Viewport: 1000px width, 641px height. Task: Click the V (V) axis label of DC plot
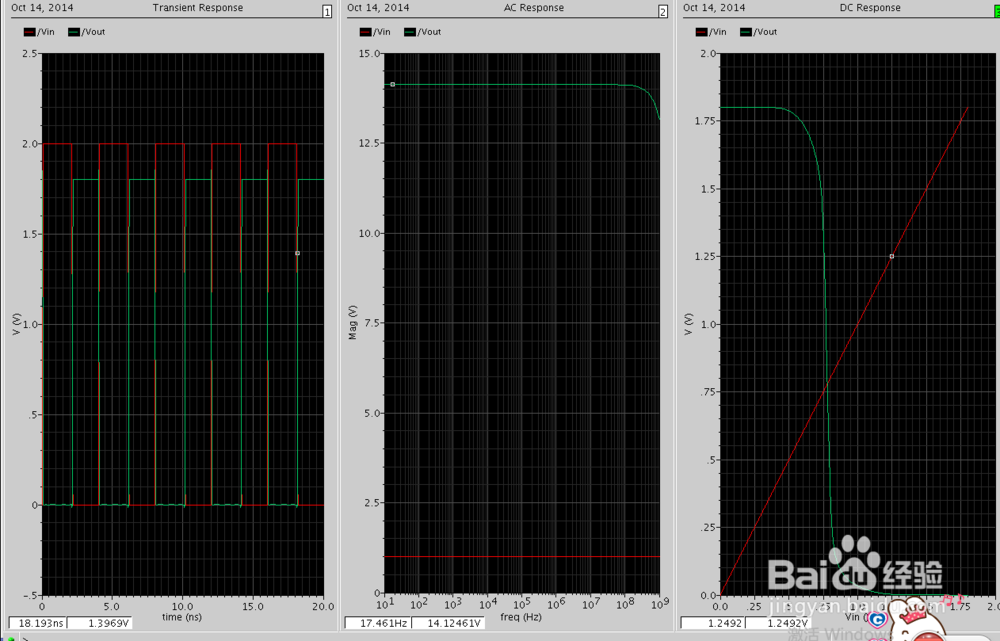click(688, 324)
